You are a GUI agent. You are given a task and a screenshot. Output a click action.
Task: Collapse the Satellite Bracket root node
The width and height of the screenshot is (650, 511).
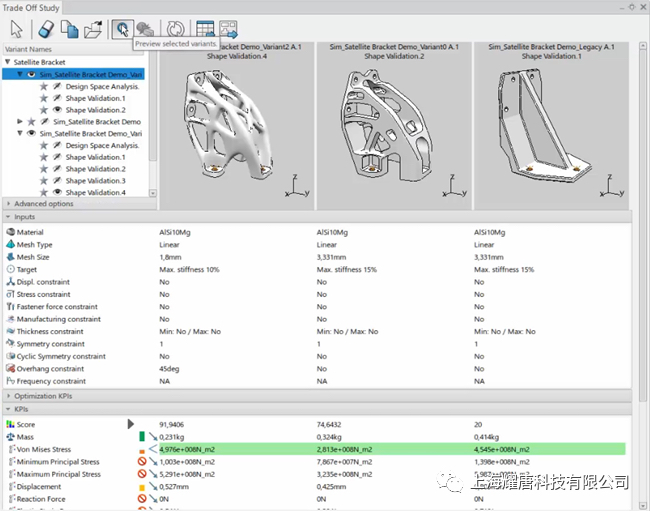click(x=7, y=62)
